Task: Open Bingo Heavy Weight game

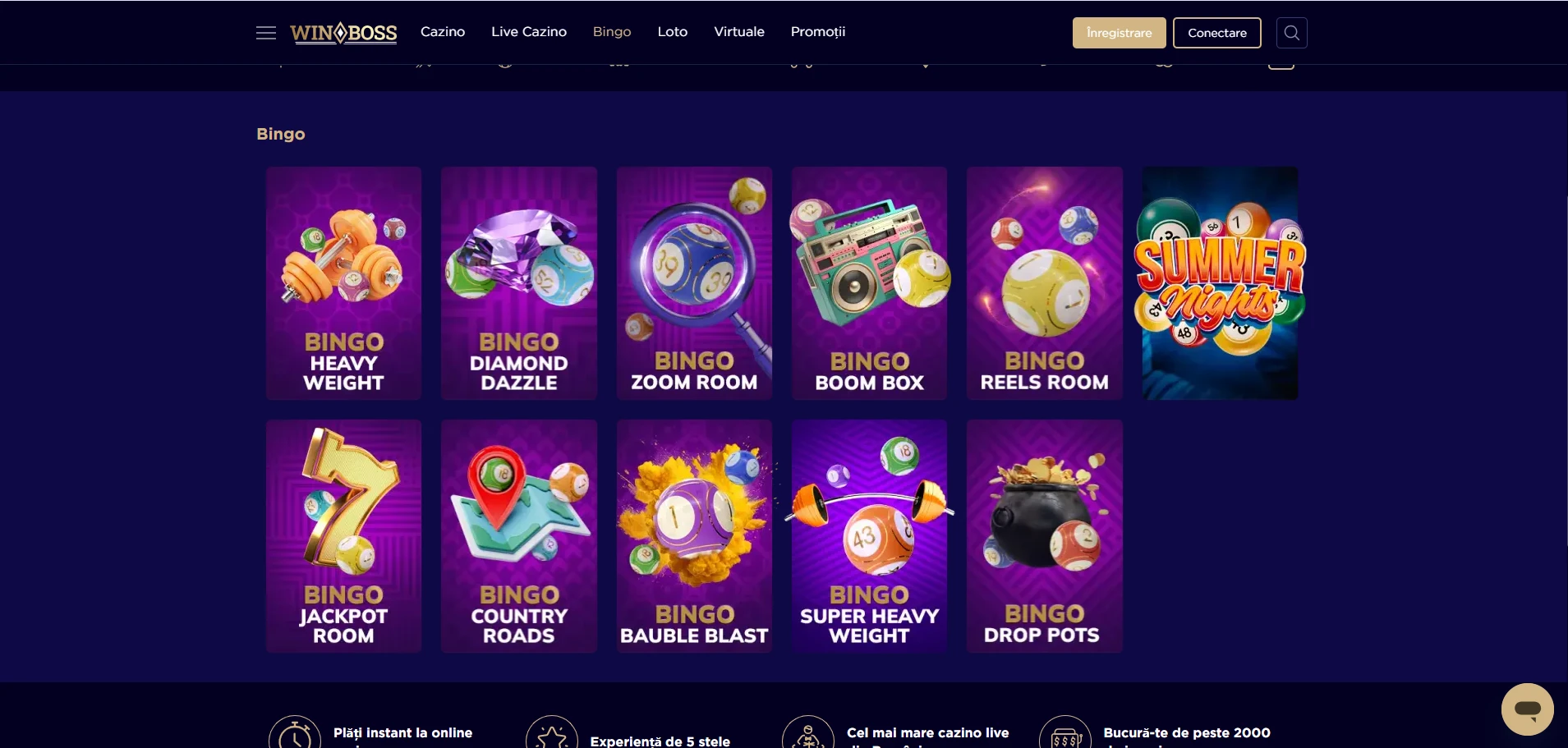Action: click(343, 283)
